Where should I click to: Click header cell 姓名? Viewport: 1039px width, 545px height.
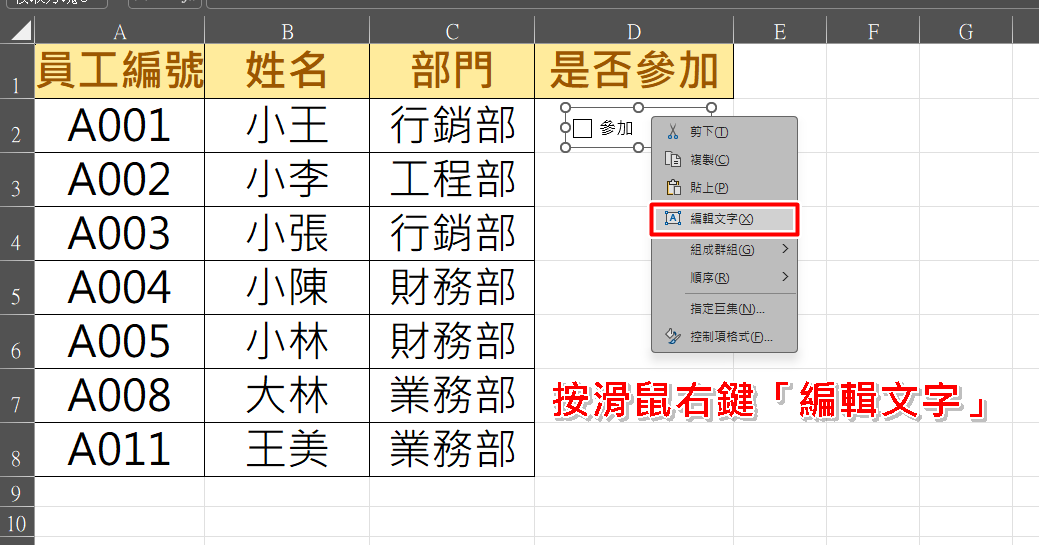tap(287, 72)
